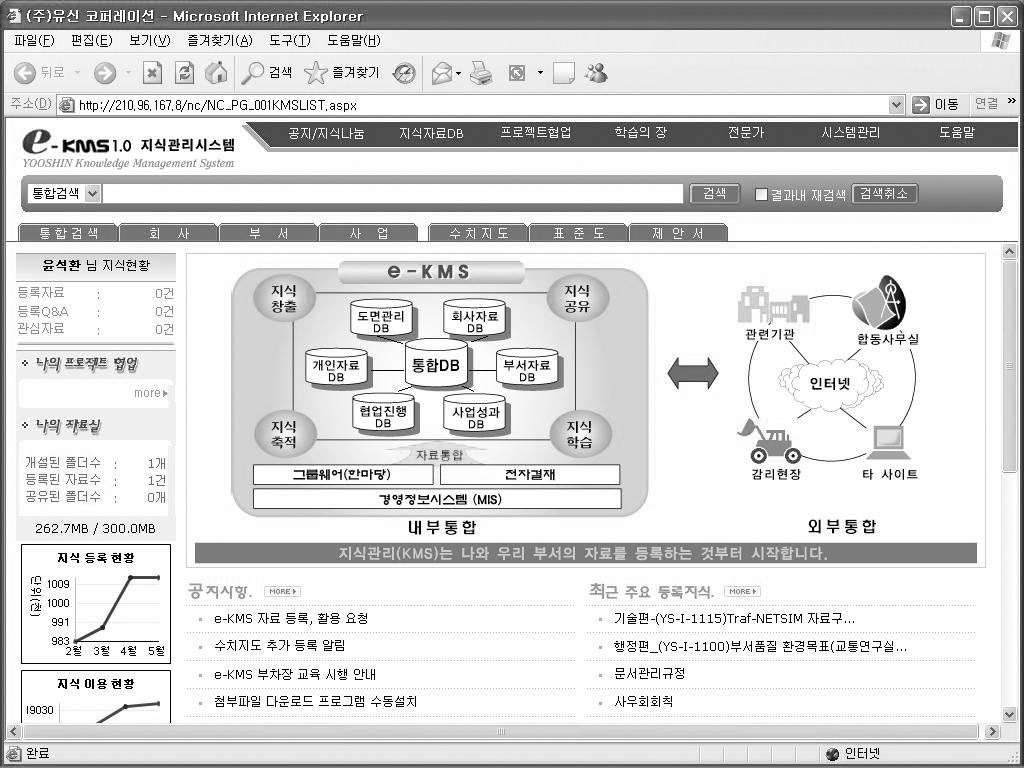Open the 문서관리규정 link

tap(649, 674)
